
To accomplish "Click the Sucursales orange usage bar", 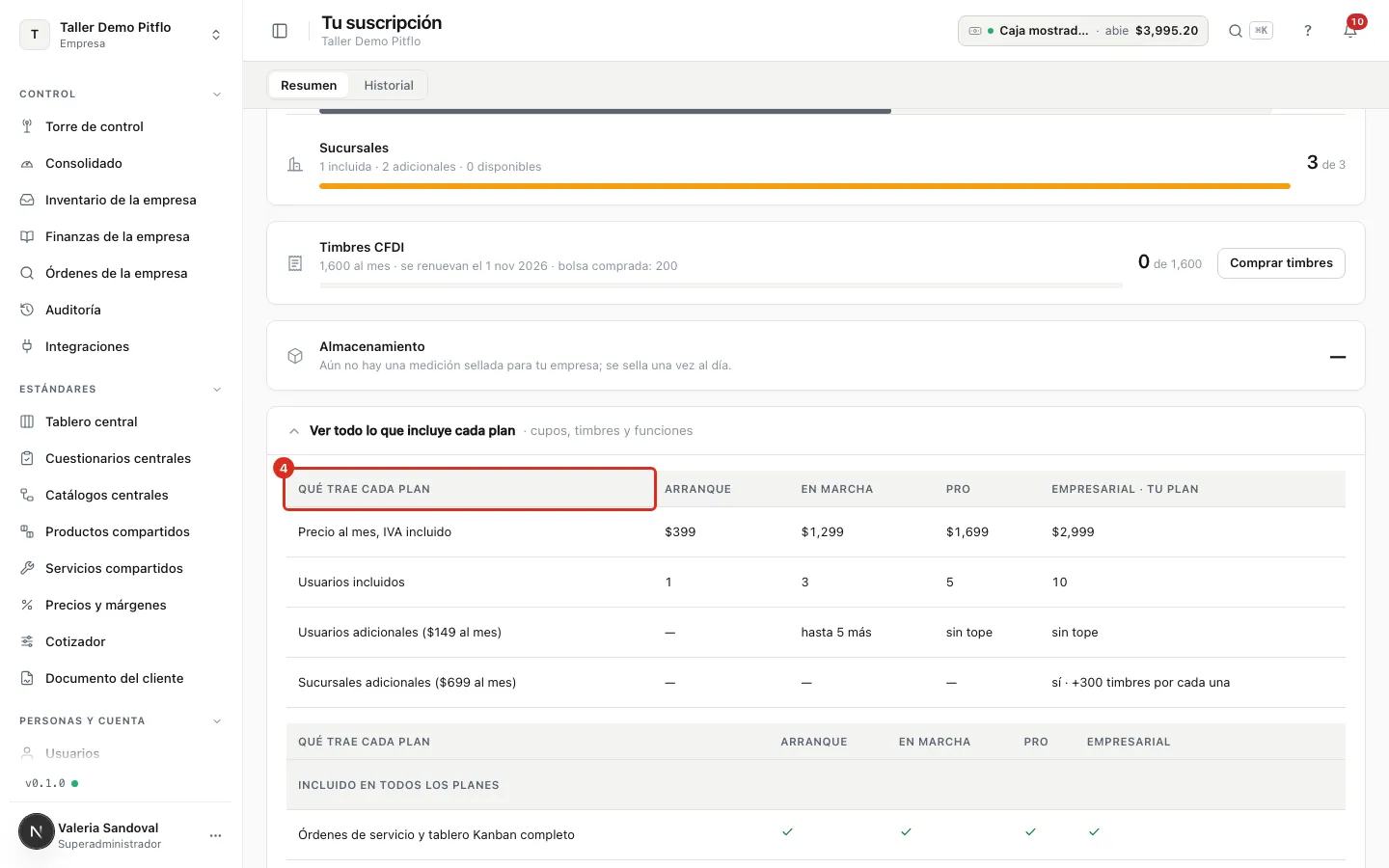I will [x=804, y=186].
